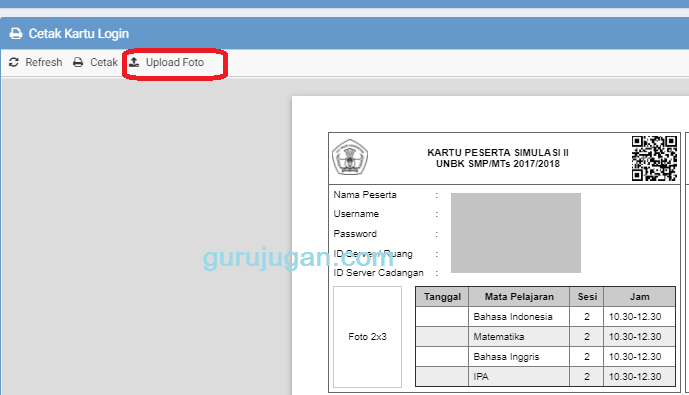689x395 pixels.
Task: Click the 10.30-12.30 time in Bahasa Inggris row
Action: 635,357
